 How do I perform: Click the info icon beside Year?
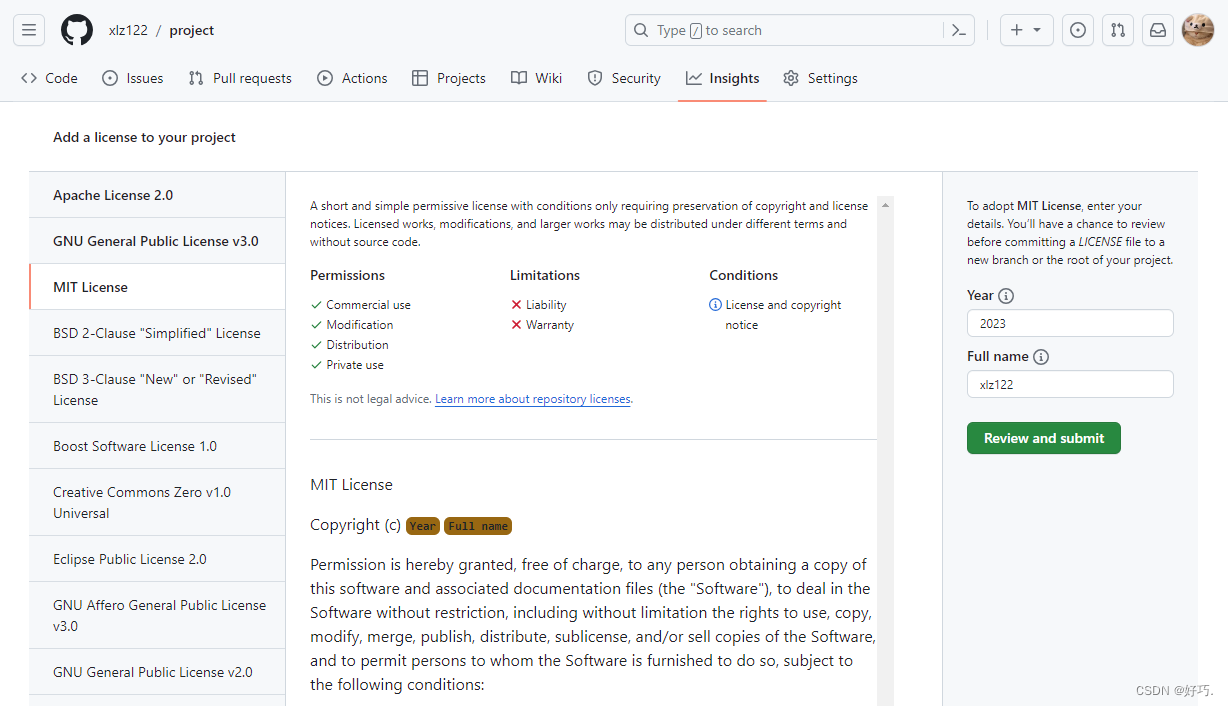tap(1006, 296)
